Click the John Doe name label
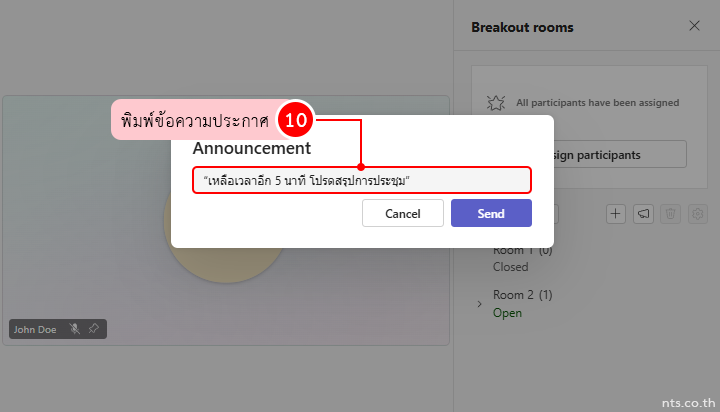 (35, 329)
